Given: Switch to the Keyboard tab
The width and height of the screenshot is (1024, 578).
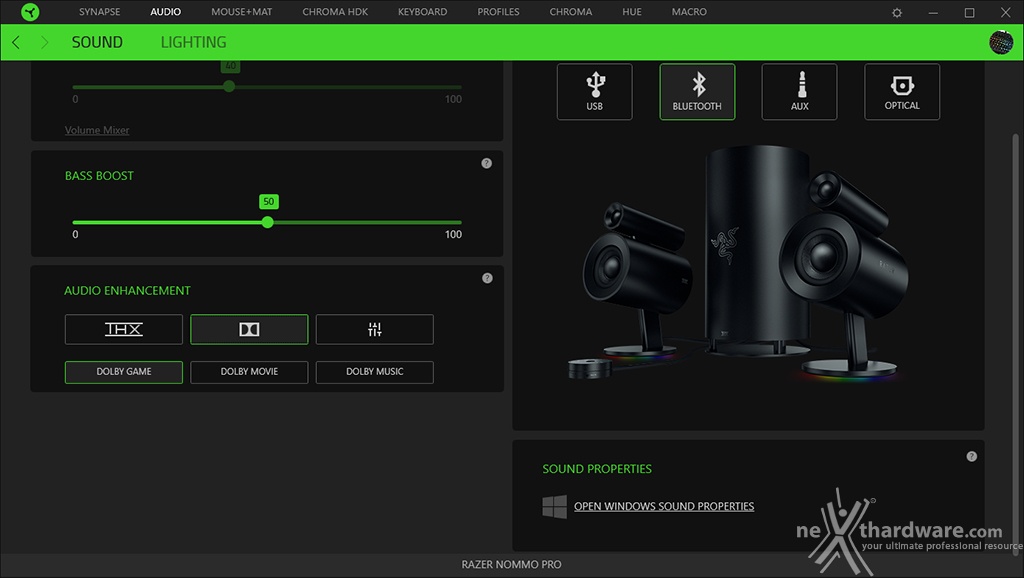Looking at the screenshot, I should (423, 12).
